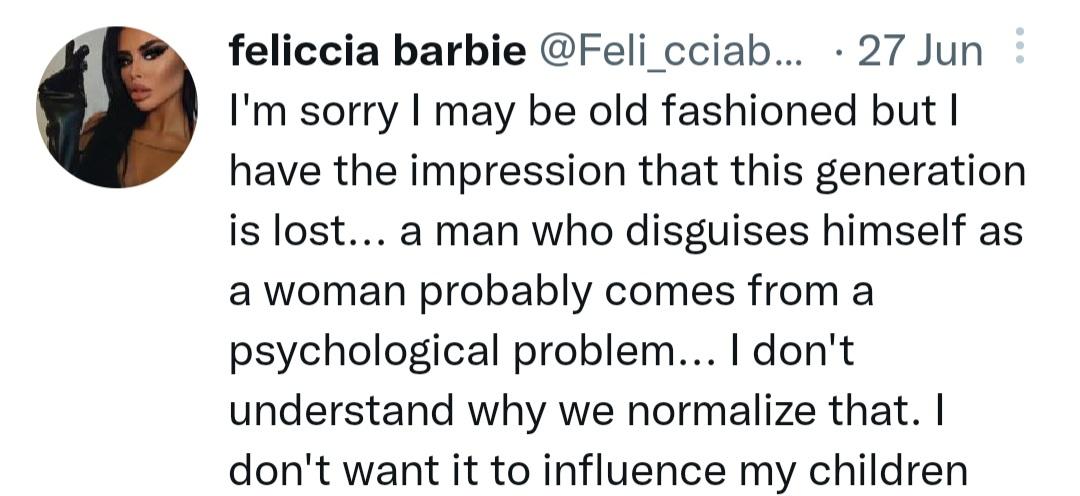Open the tweet via the 27 Jun timestamp

919,49
